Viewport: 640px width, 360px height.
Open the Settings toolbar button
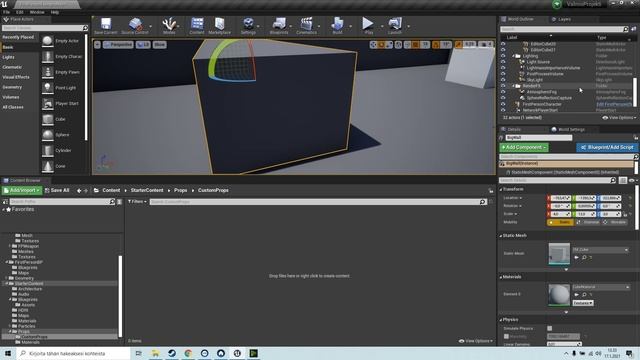pos(248,26)
